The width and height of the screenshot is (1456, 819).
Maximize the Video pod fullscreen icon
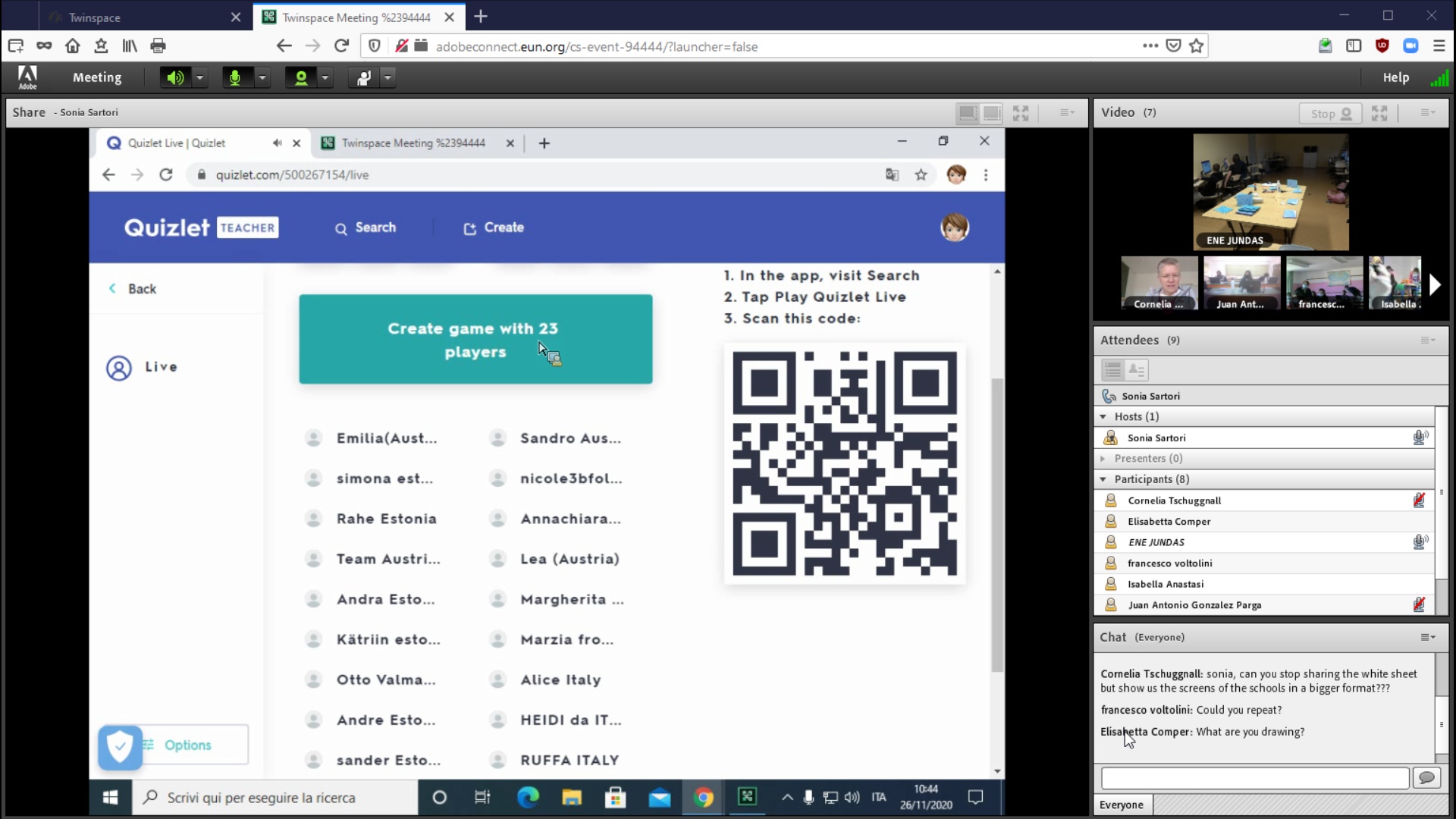point(1379,113)
